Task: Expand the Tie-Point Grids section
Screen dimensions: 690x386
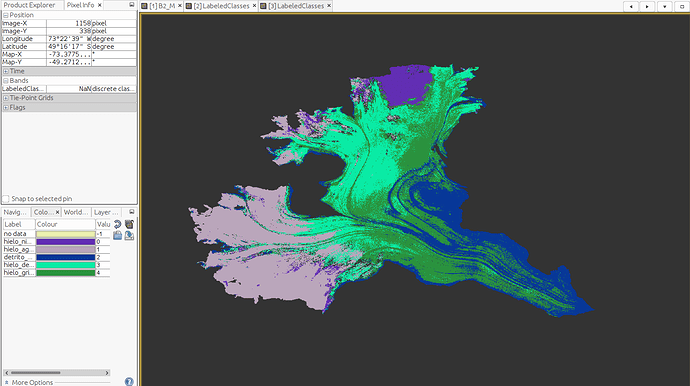Action: (x=6, y=98)
